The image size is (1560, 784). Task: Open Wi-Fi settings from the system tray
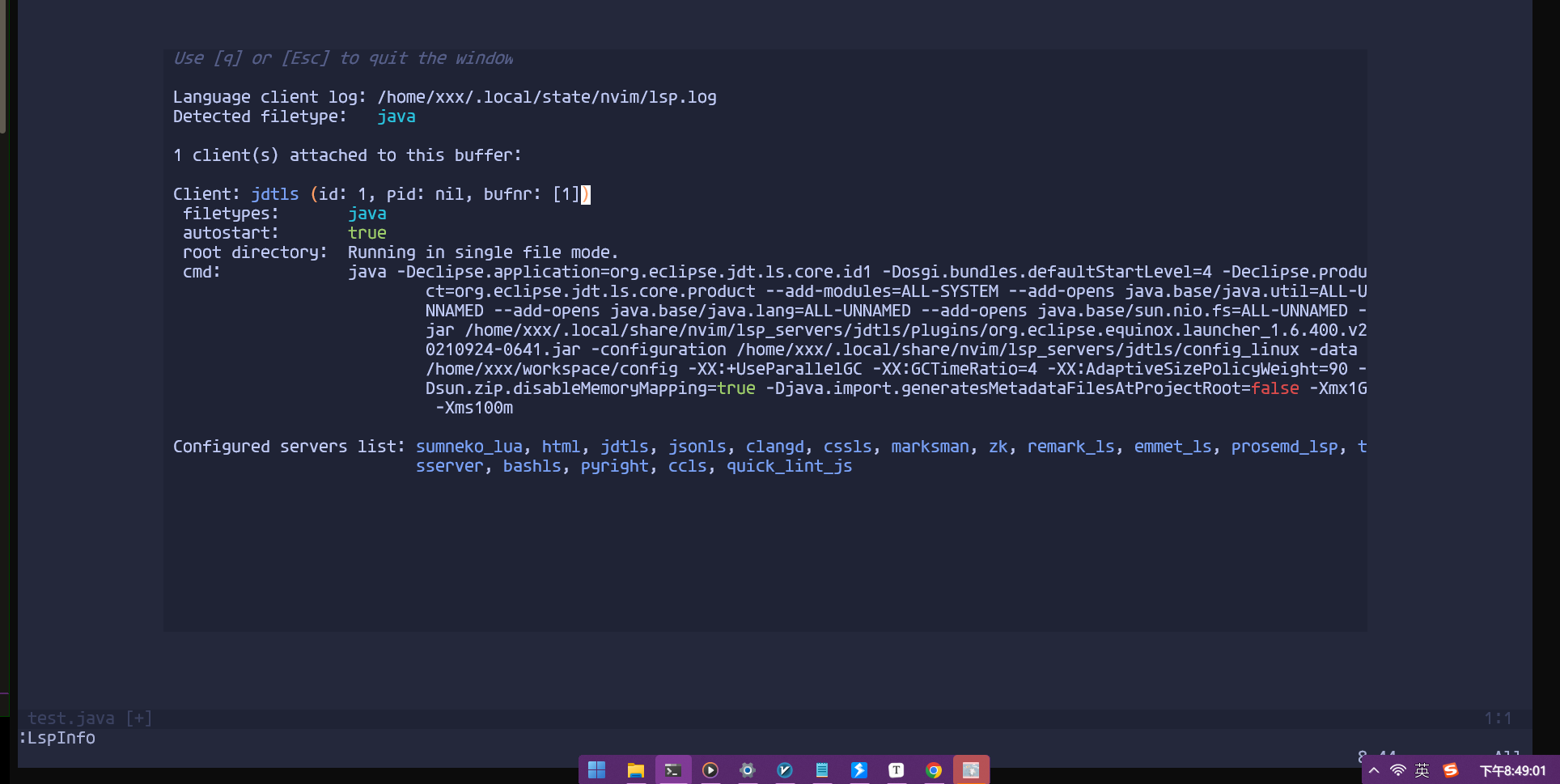tap(1397, 770)
